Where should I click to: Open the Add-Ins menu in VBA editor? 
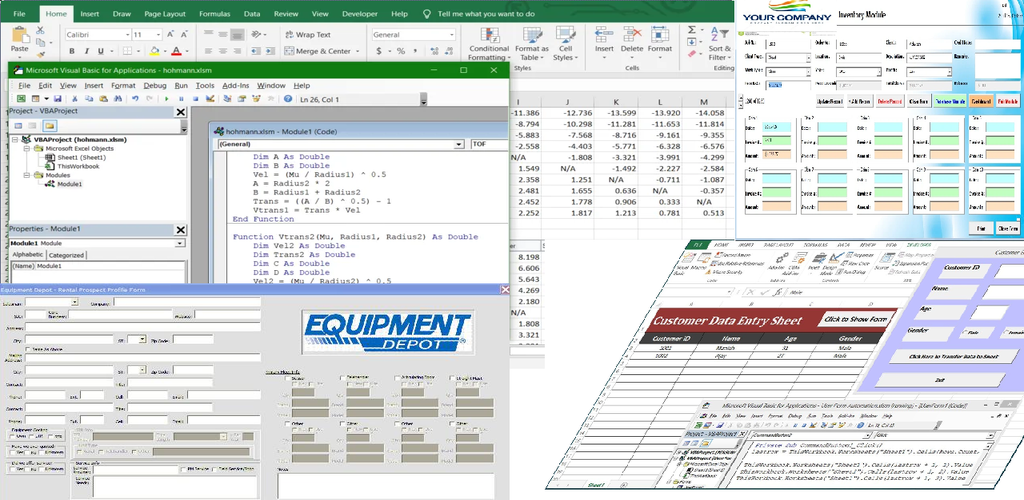click(x=236, y=86)
